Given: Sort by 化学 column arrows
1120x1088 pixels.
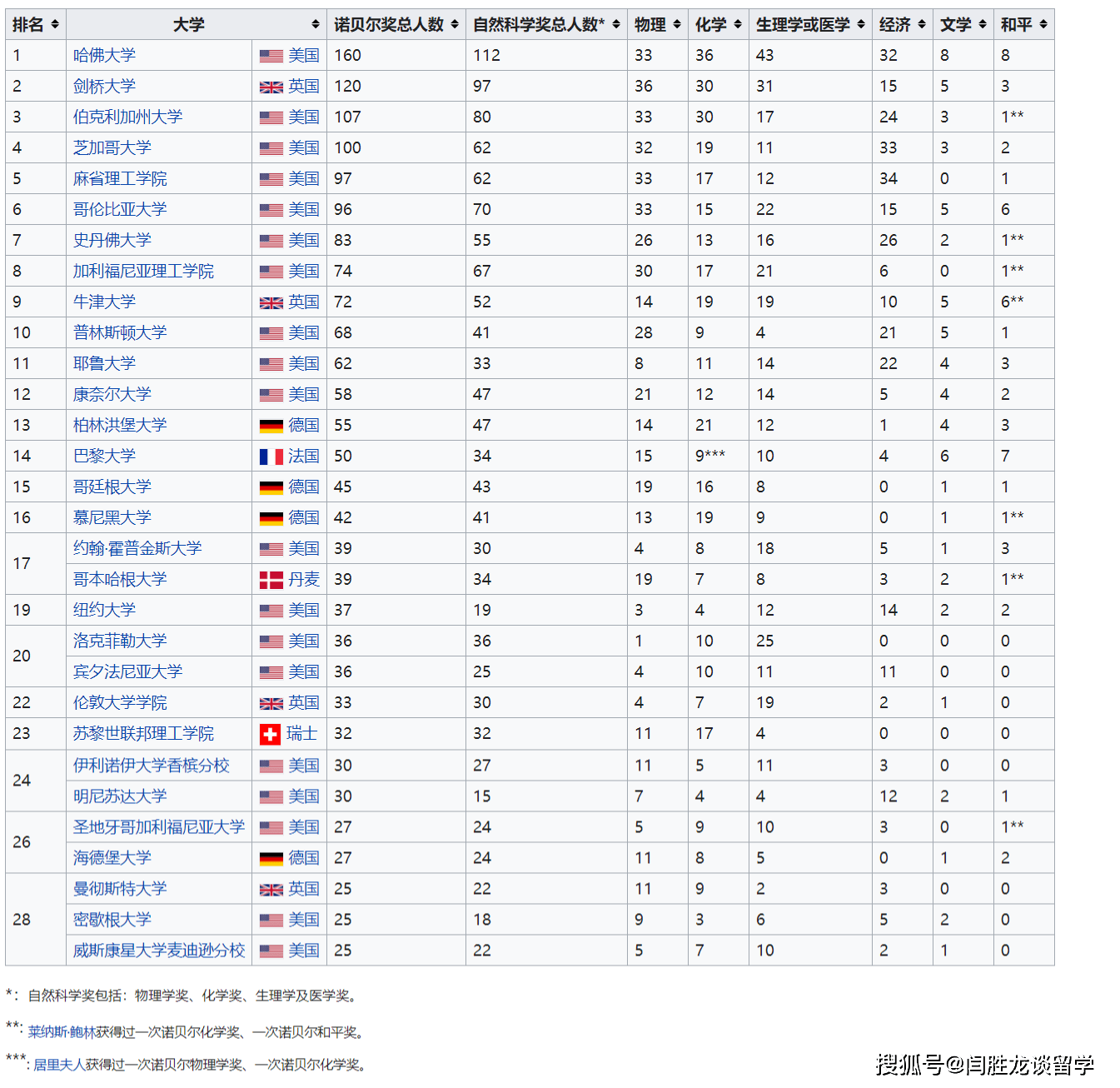Looking at the screenshot, I should tap(738, 25).
